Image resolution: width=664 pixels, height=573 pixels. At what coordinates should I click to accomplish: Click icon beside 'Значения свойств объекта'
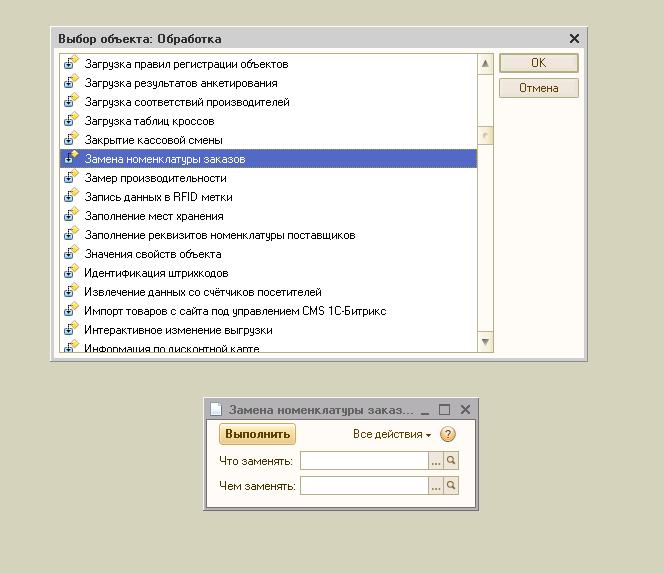tap(71, 254)
